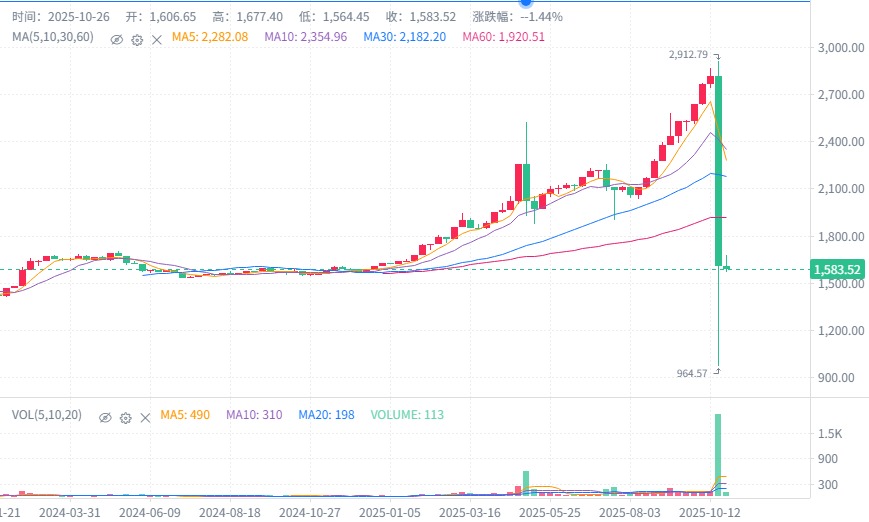Open settings gear for MA(5,10,30,60) indicator

[x=137, y=39]
